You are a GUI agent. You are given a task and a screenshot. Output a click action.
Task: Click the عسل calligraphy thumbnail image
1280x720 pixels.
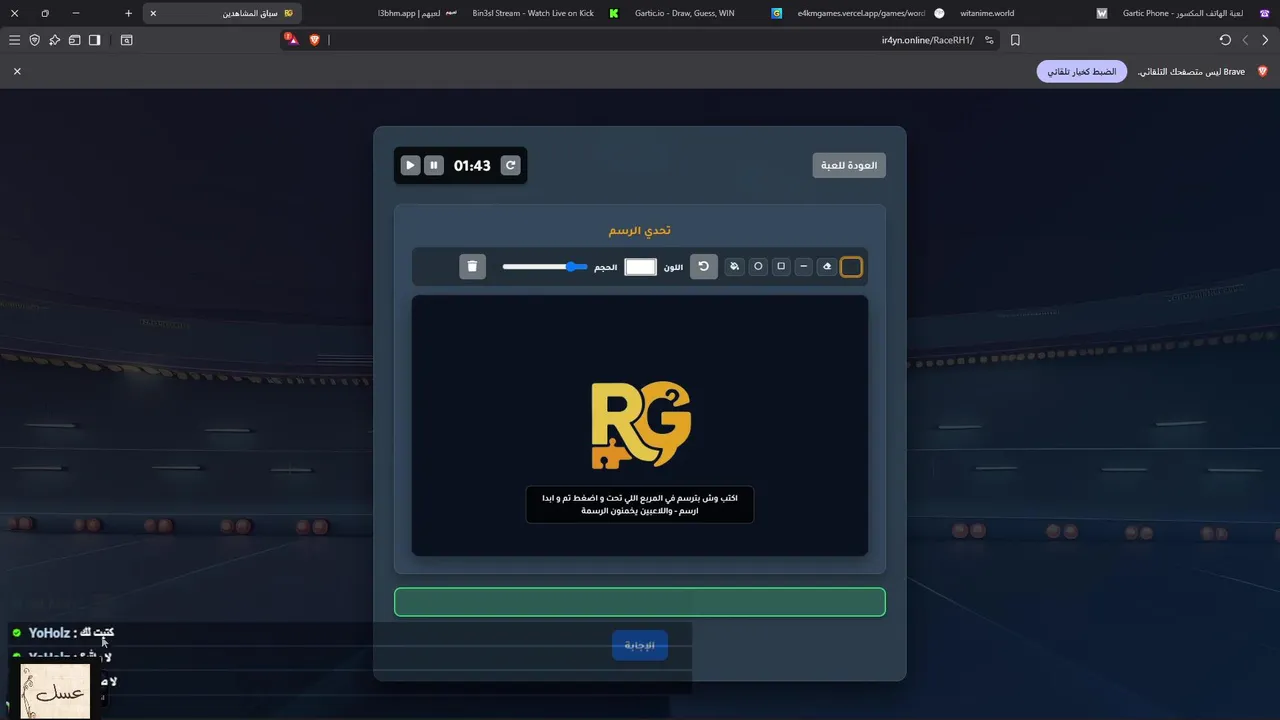coord(55,691)
